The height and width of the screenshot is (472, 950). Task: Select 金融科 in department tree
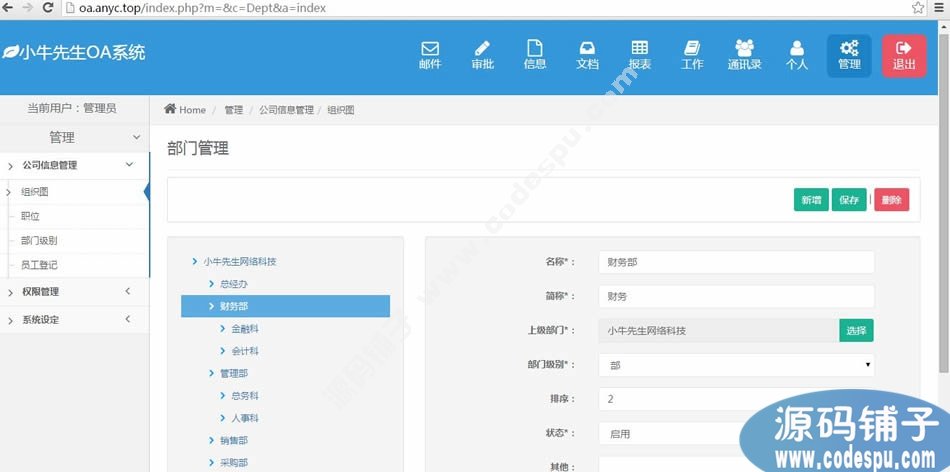[245, 328]
